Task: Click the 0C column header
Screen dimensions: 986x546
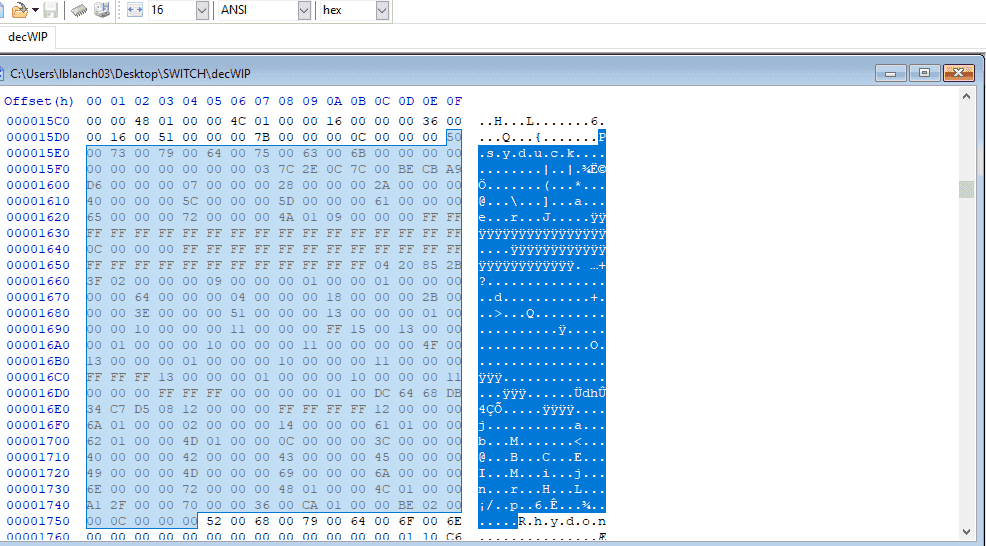Action: click(382, 101)
